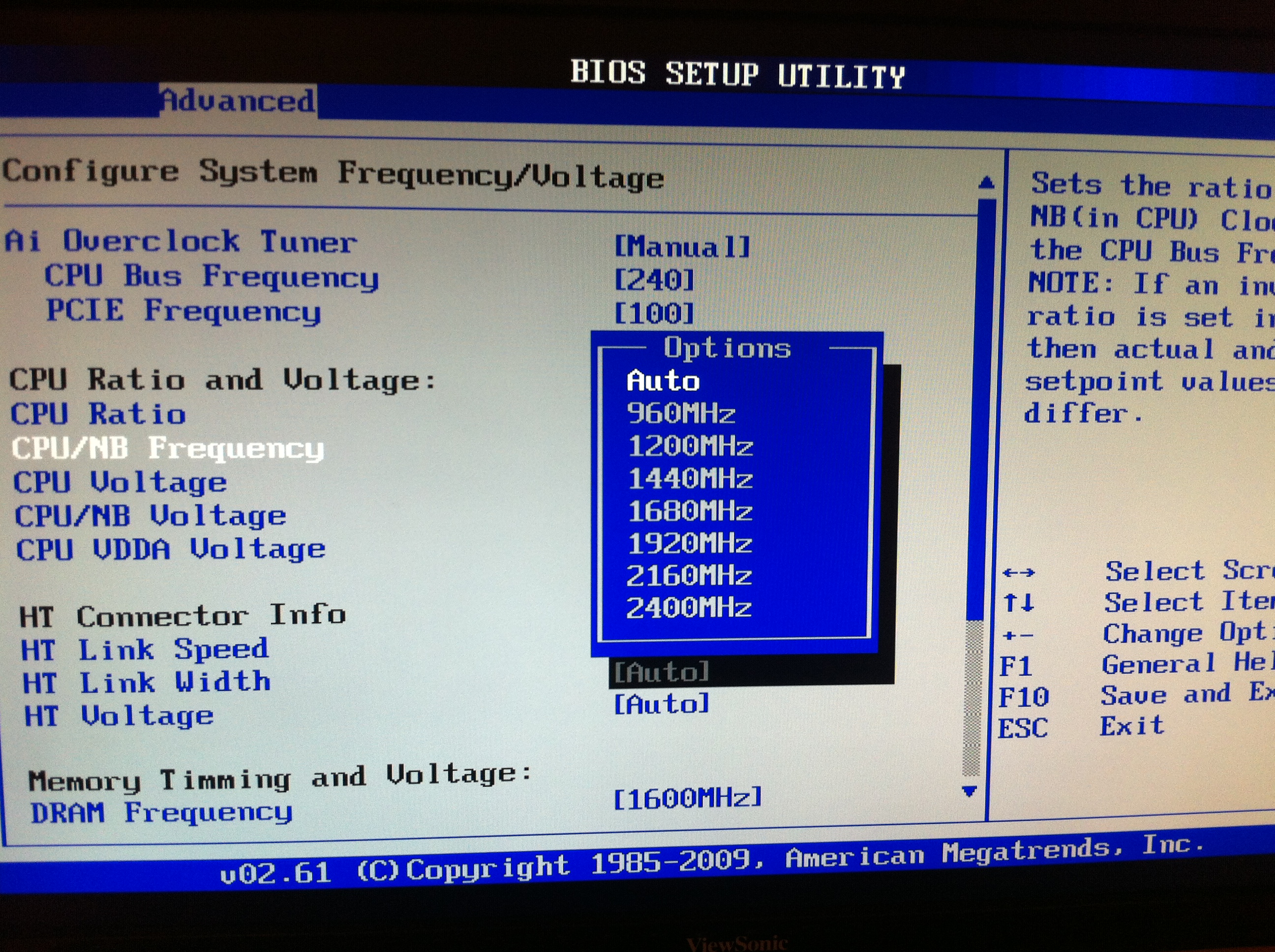The width and height of the screenshot is (1275, 952).
Task: Open HT Voltage Auto value
Action: point(661,704)
